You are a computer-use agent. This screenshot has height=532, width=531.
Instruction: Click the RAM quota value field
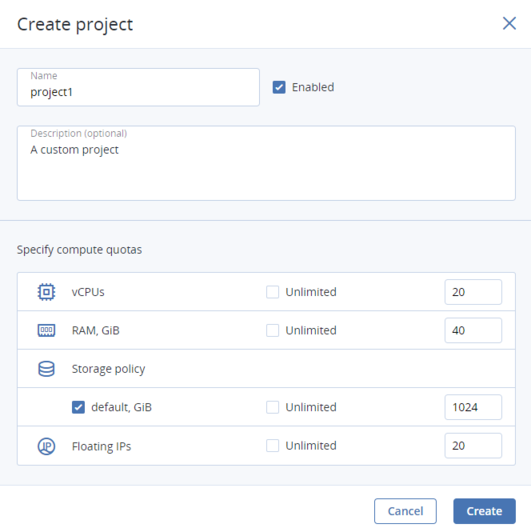pos(473,330)
